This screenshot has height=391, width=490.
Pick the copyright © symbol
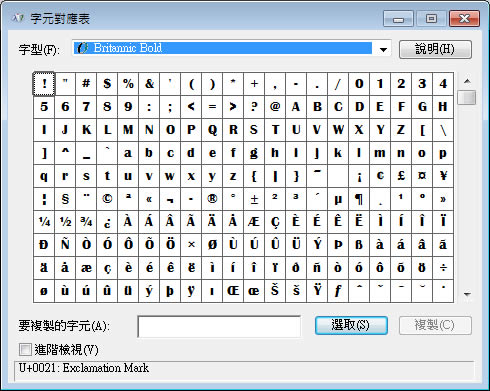[x=107, y=199]
